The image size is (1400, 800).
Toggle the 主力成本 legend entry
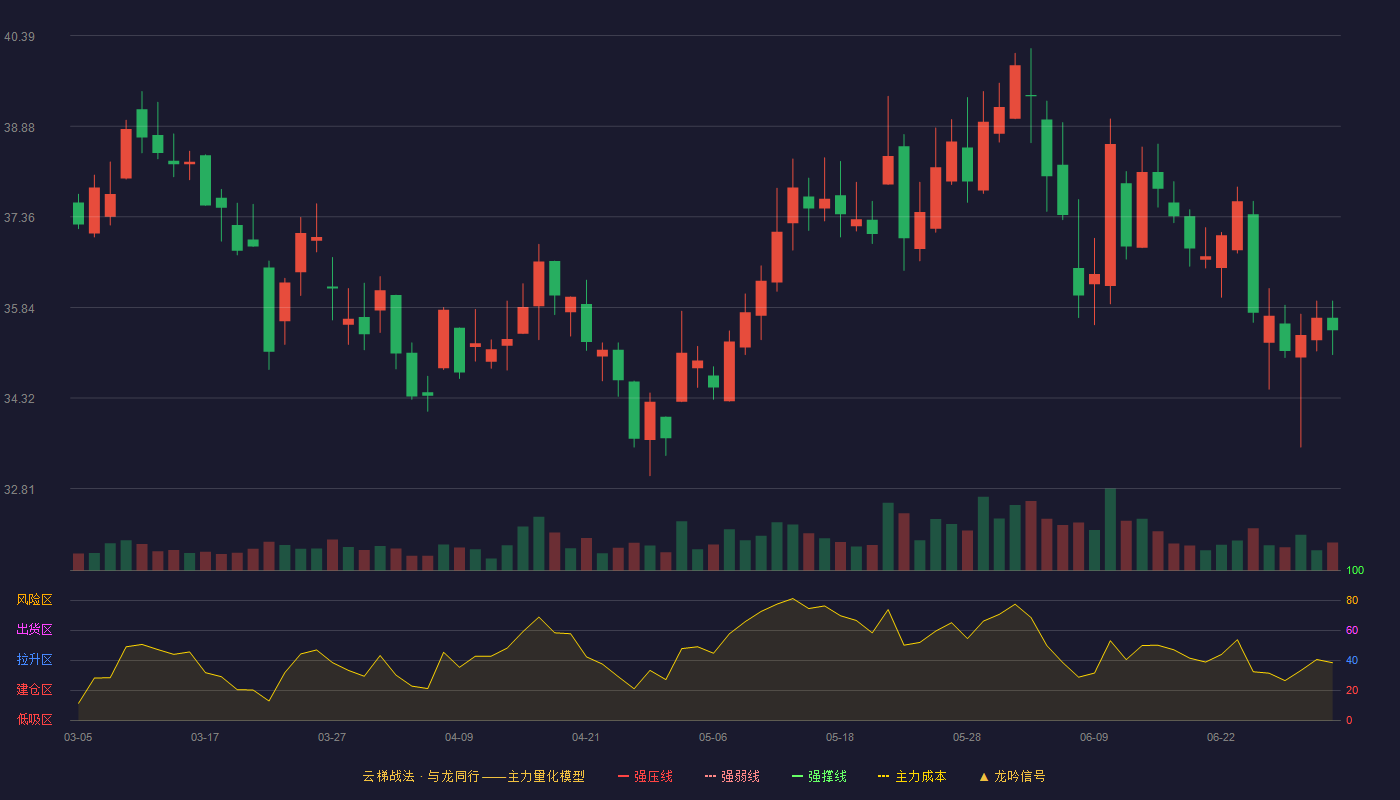tap(912, 776)
